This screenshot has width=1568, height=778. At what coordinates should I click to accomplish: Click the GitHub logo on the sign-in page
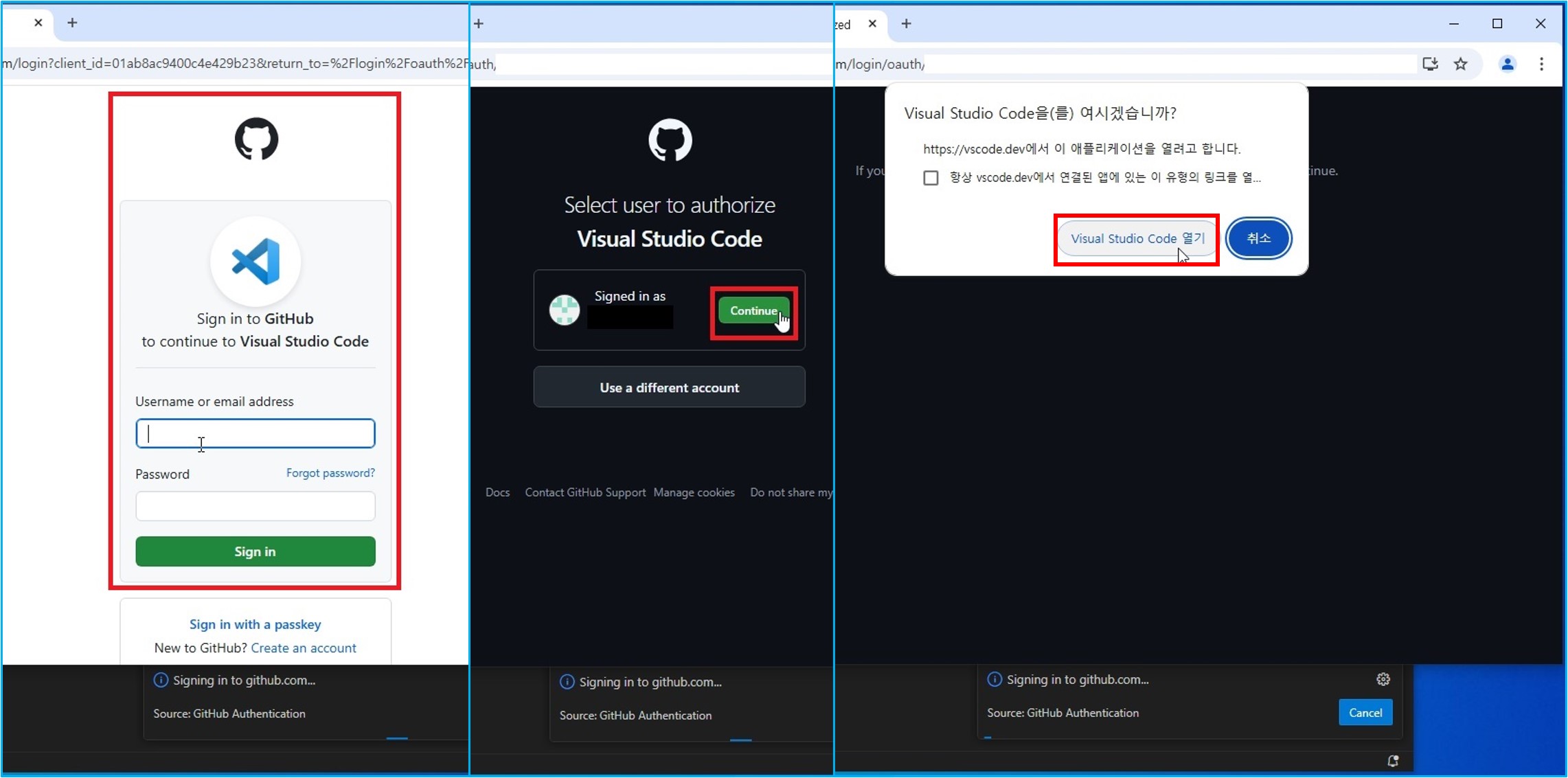point(256,139)
